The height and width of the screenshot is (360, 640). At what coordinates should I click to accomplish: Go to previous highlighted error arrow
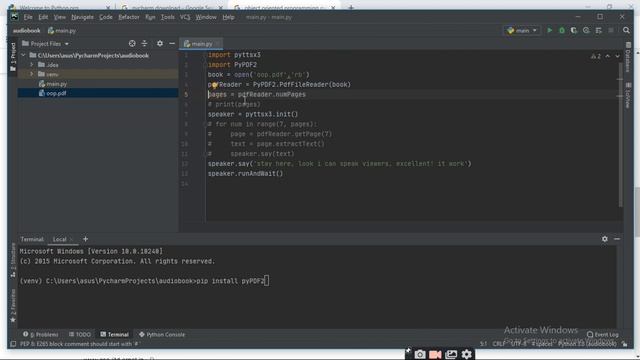tap(607, 56)
